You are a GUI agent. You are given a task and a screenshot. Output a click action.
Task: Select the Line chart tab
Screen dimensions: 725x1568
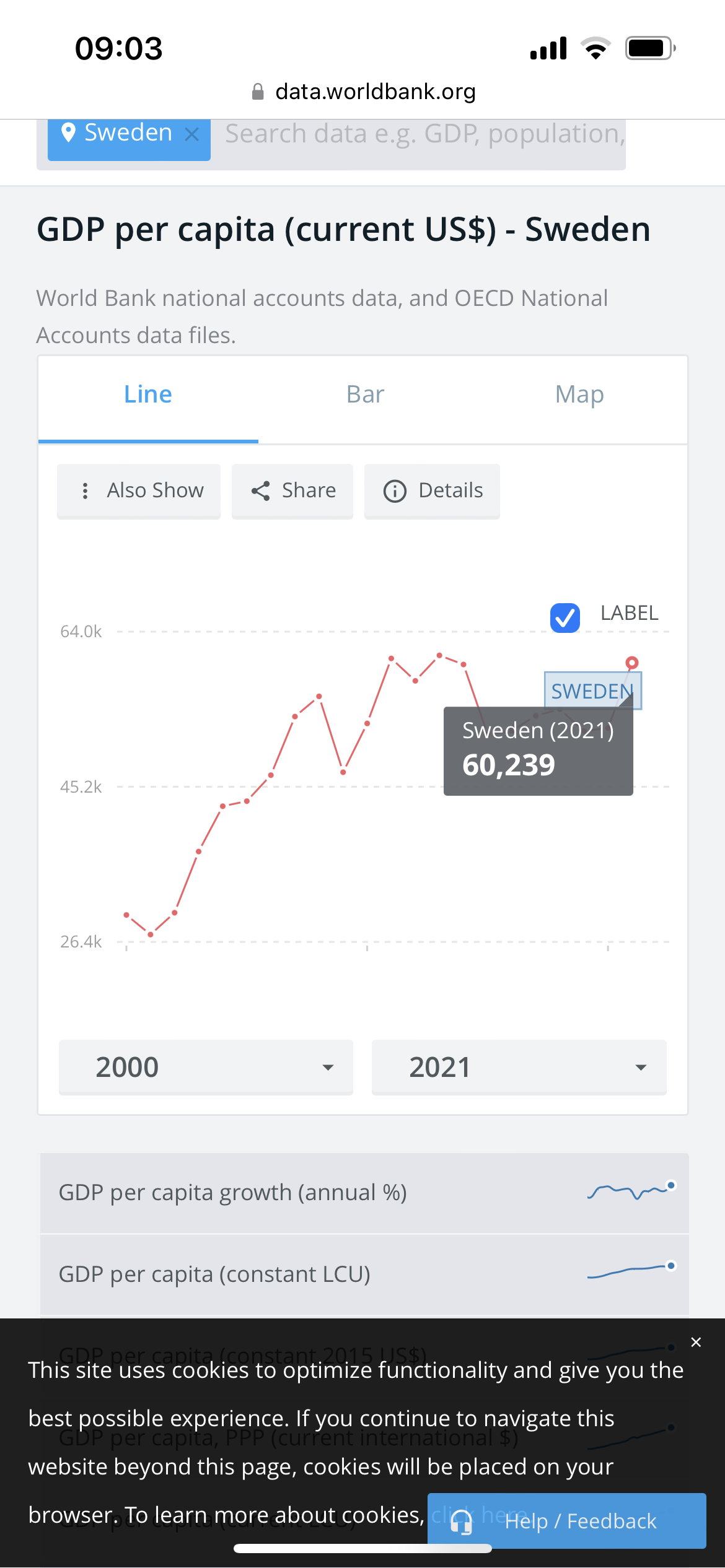pyautogui.click(x=148, y=394)
